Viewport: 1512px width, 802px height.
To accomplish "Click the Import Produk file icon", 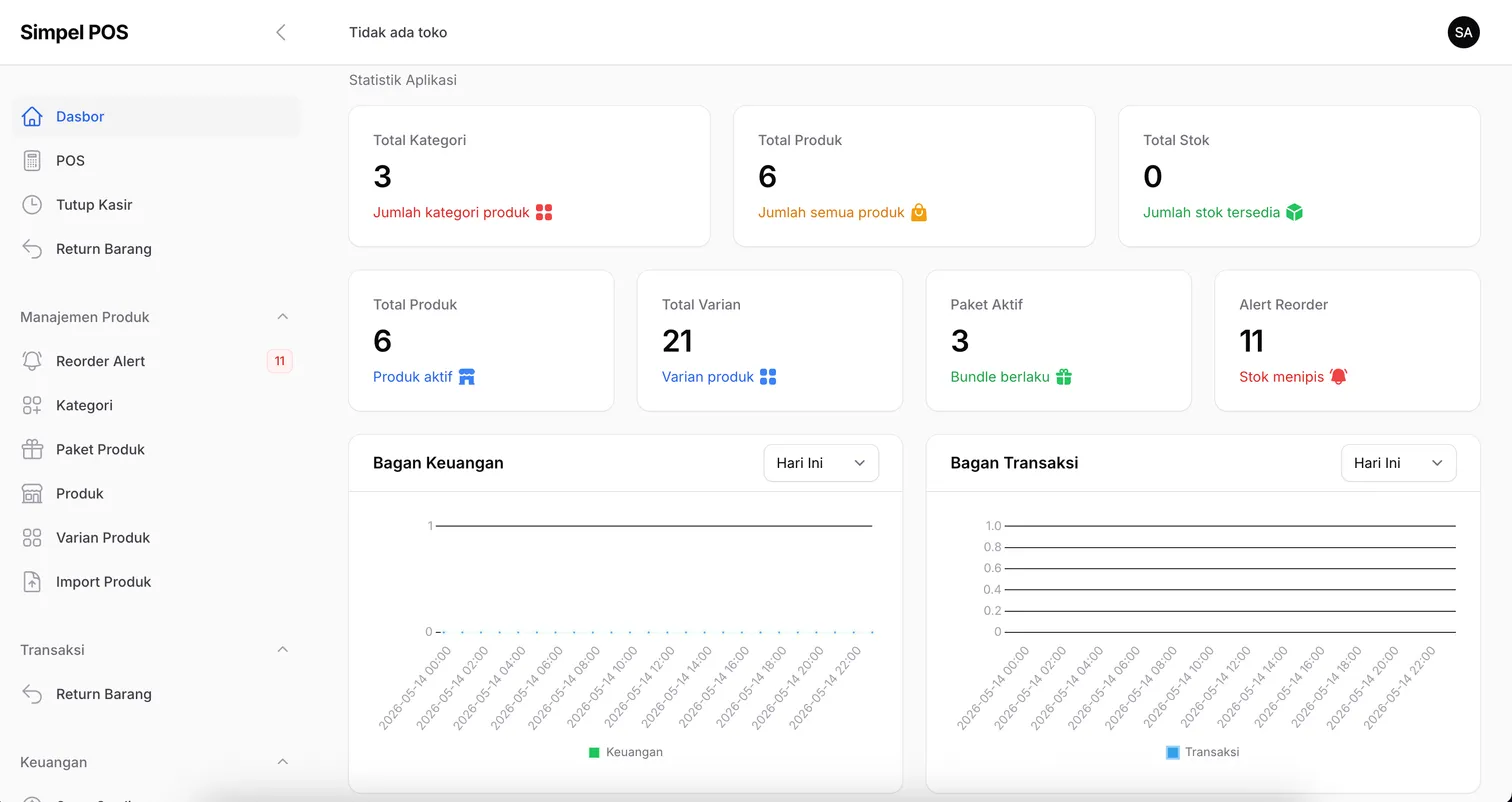I will coord(32,581).
